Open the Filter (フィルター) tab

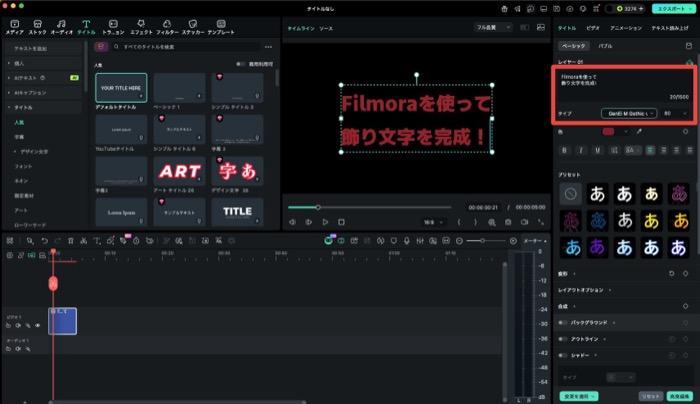(x=167, y=27)
